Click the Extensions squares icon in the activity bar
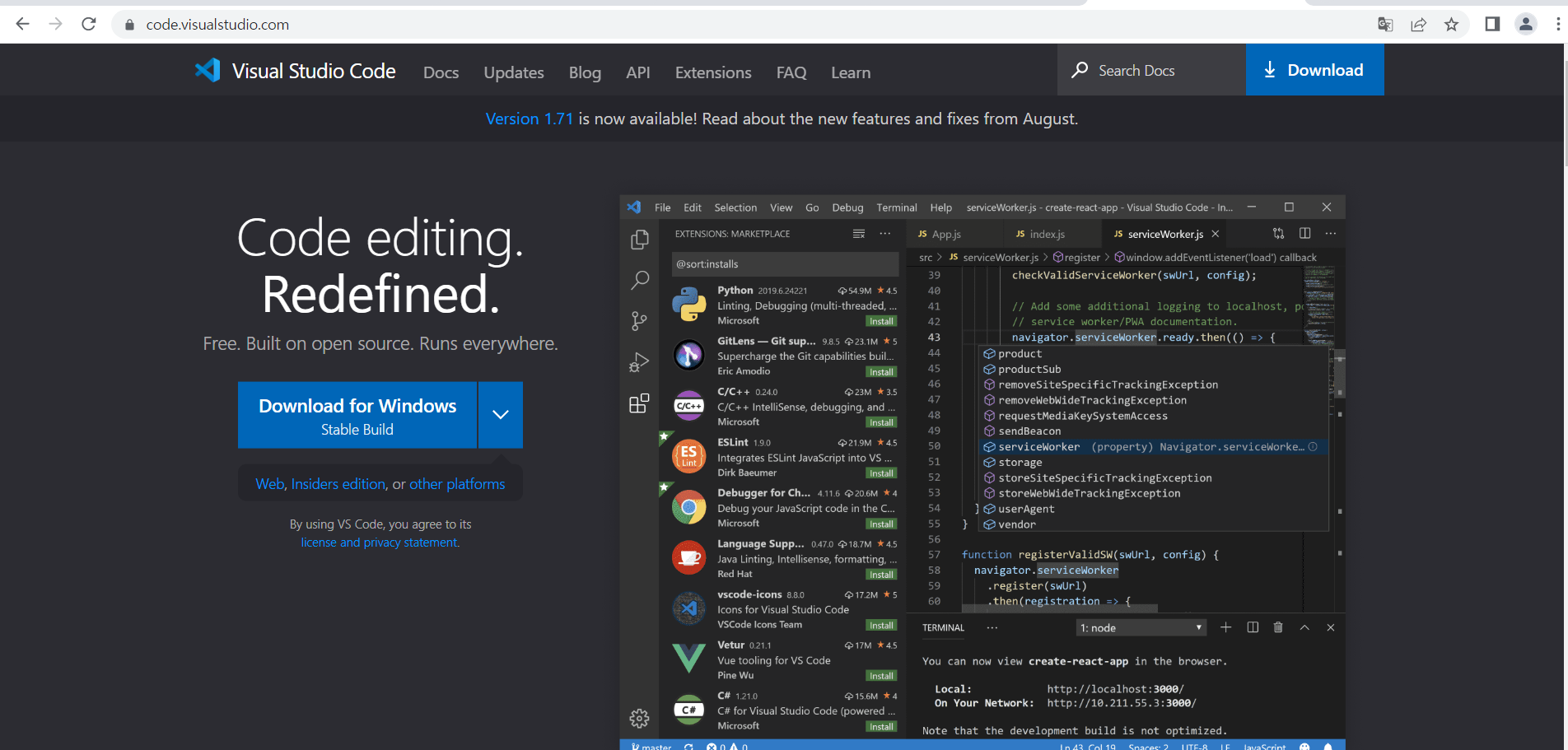Image resolution: width=1568 pixels, height=750 pixels. click(x=639, y=403)
